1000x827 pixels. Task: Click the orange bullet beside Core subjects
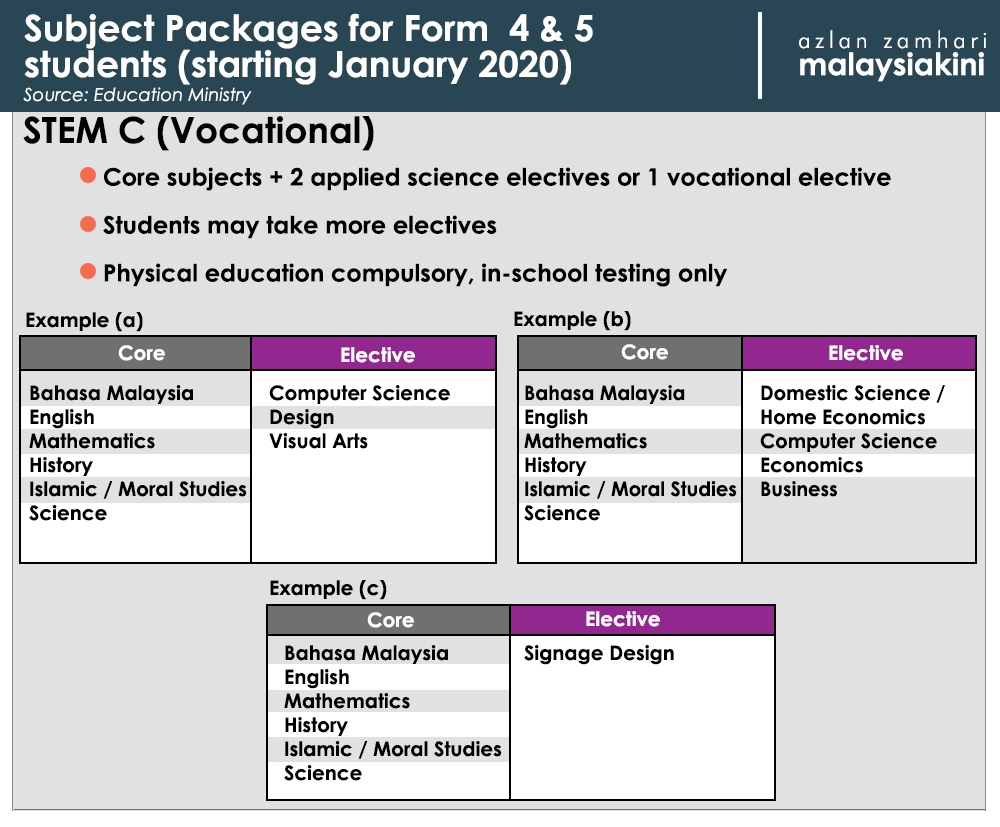(x=88, y=175)
